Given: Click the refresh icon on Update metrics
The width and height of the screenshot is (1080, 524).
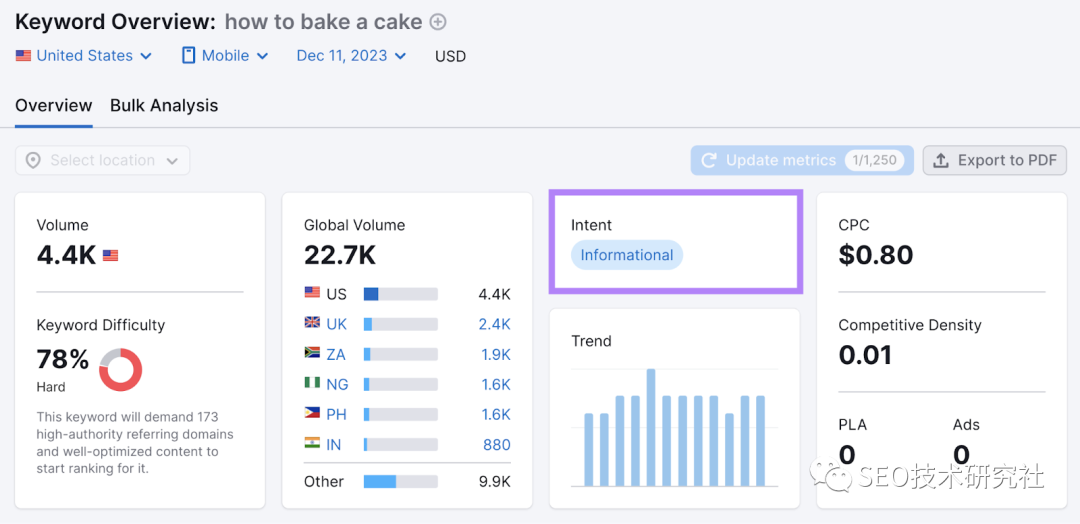Looking at the screenshot, I should (709, 160).
